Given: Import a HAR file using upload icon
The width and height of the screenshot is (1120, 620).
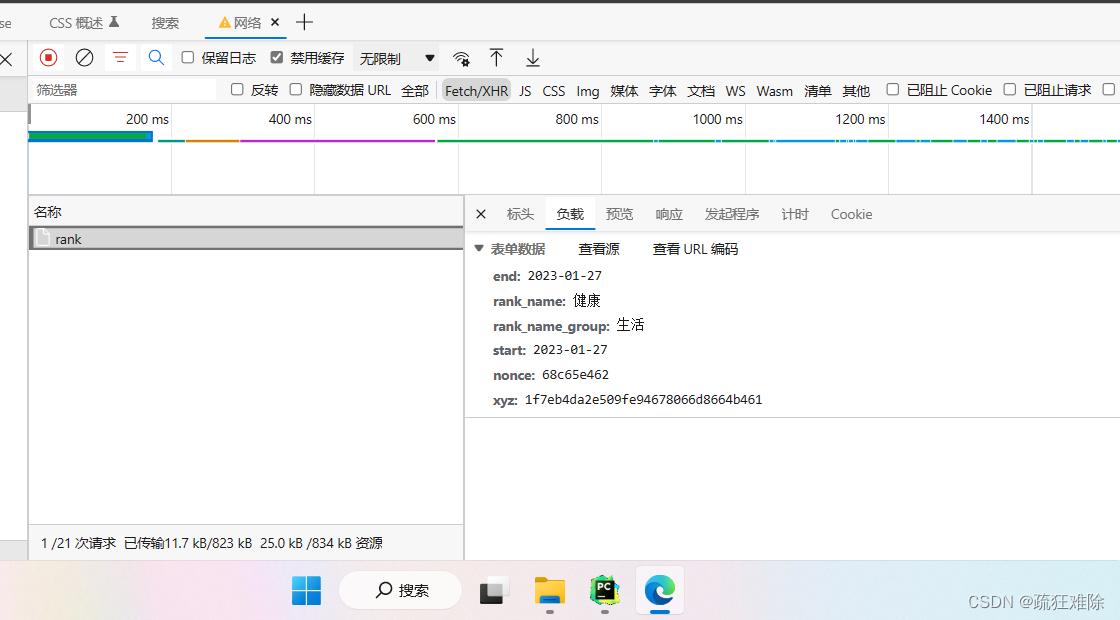Looking at the screenshot, I should [497, 58].
